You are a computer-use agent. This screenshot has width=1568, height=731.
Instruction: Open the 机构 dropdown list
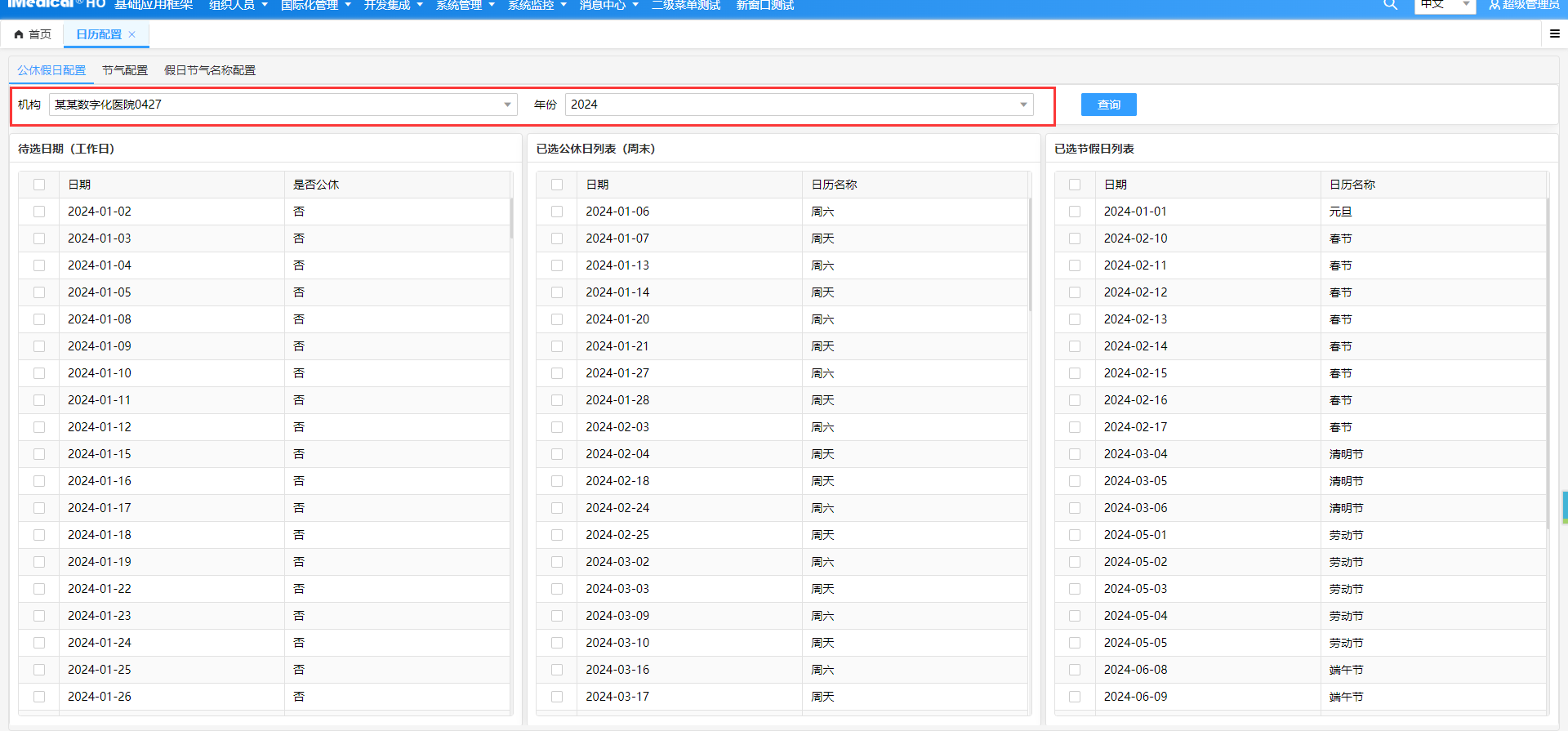507,105
